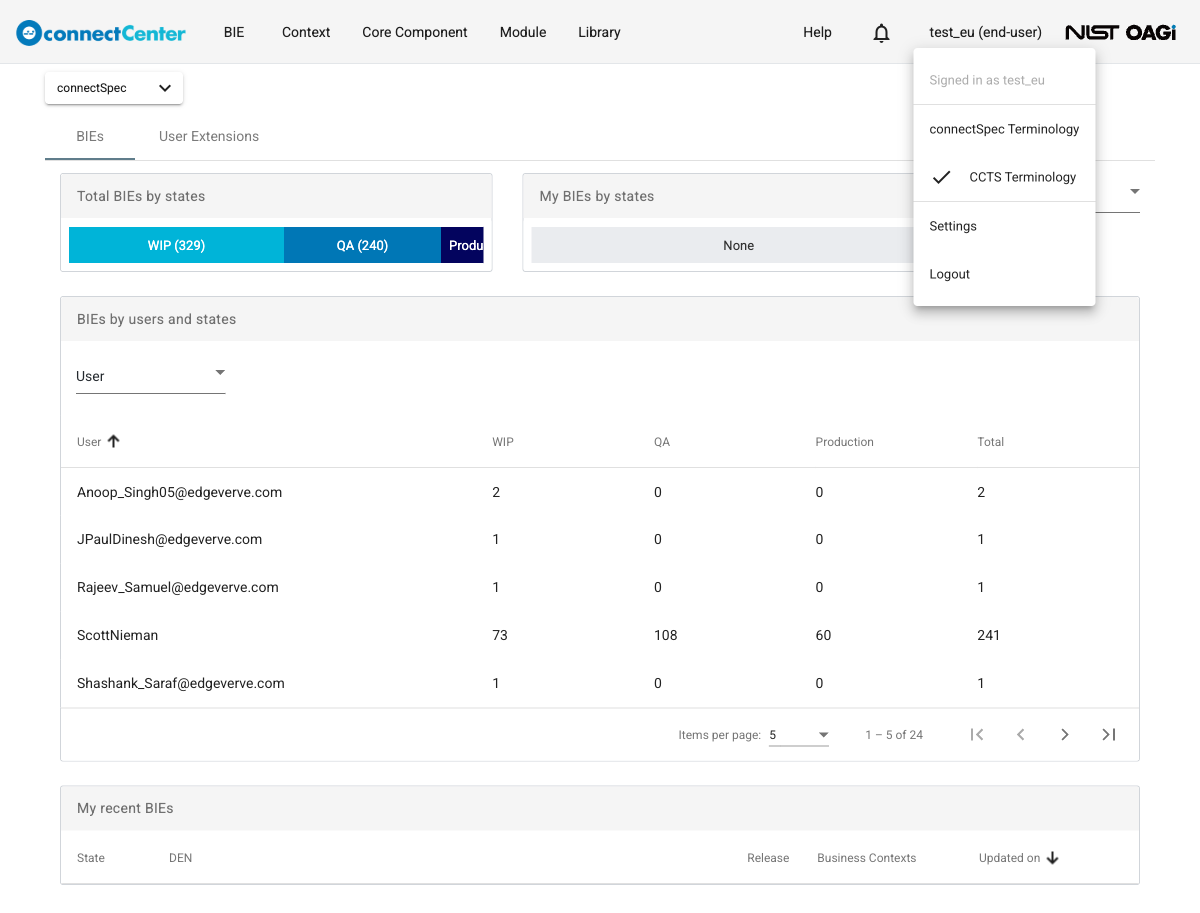Click the connectCenter logo
Image resolution: width=1200 pixels, height=913 pixels.
101,32
